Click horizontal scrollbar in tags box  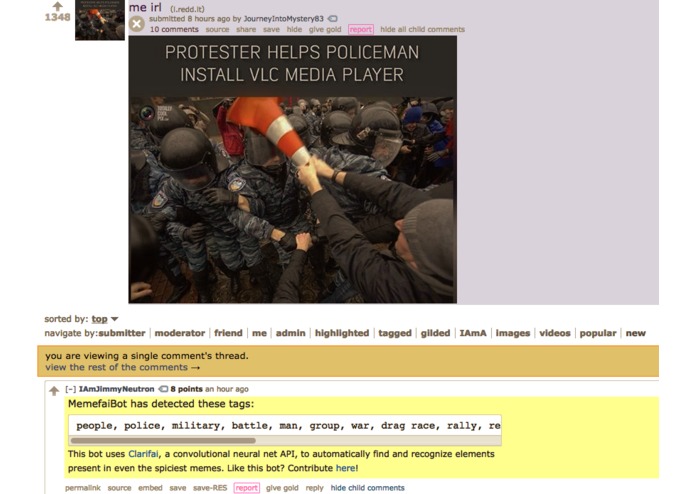(x=163, y=440)
